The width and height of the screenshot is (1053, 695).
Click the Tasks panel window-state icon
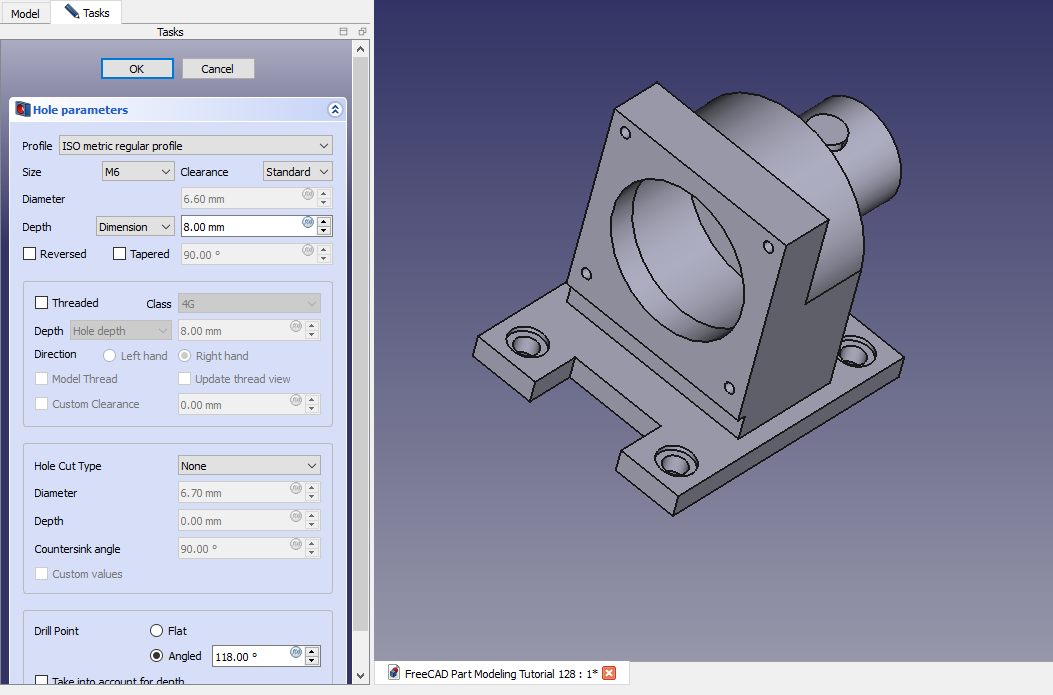pyautogui.click(x=343, y=32)
